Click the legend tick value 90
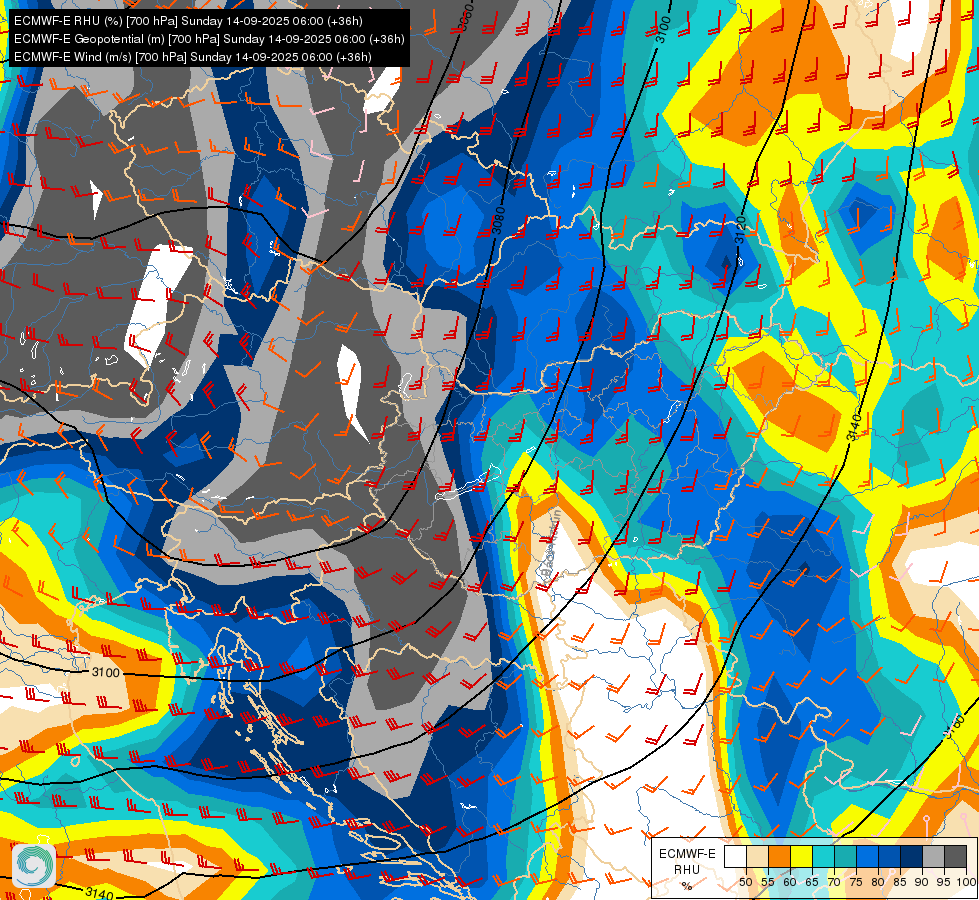Screen dimensions: 979x900 [x=922, y=882]
